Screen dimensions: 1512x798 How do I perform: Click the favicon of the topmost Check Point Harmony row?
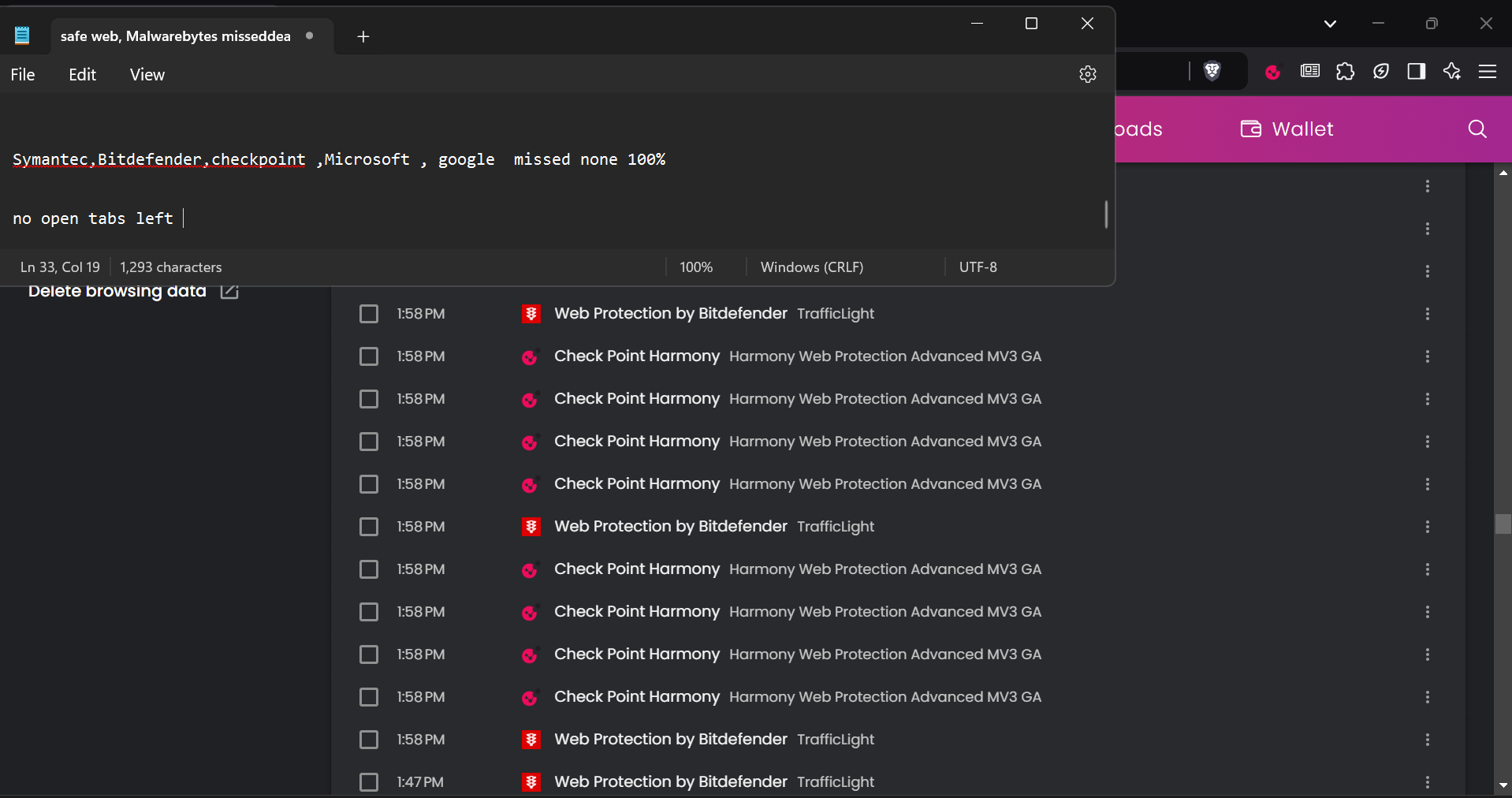pos(530,356)
